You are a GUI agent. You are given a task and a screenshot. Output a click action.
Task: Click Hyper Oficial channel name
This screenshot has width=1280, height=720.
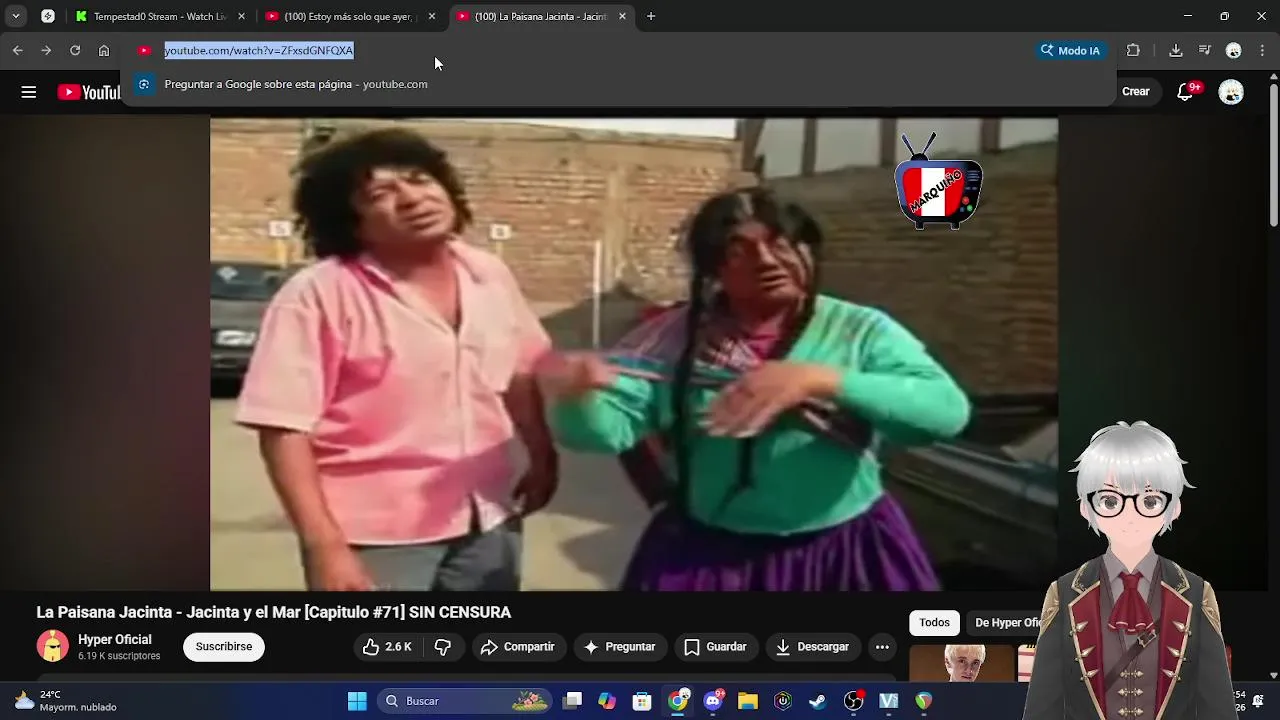tap(115, 639)
